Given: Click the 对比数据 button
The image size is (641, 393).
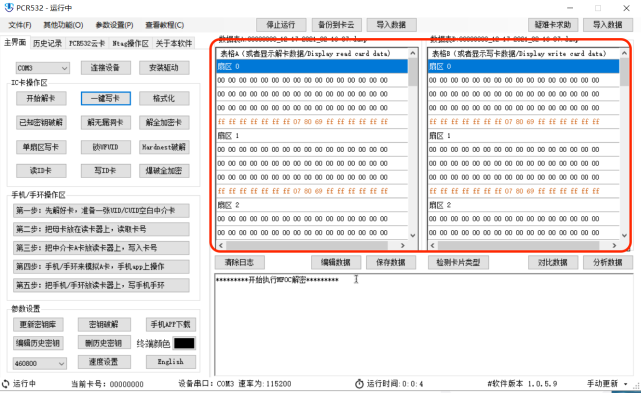Looking at the screenshot, I should click(553, 262).
